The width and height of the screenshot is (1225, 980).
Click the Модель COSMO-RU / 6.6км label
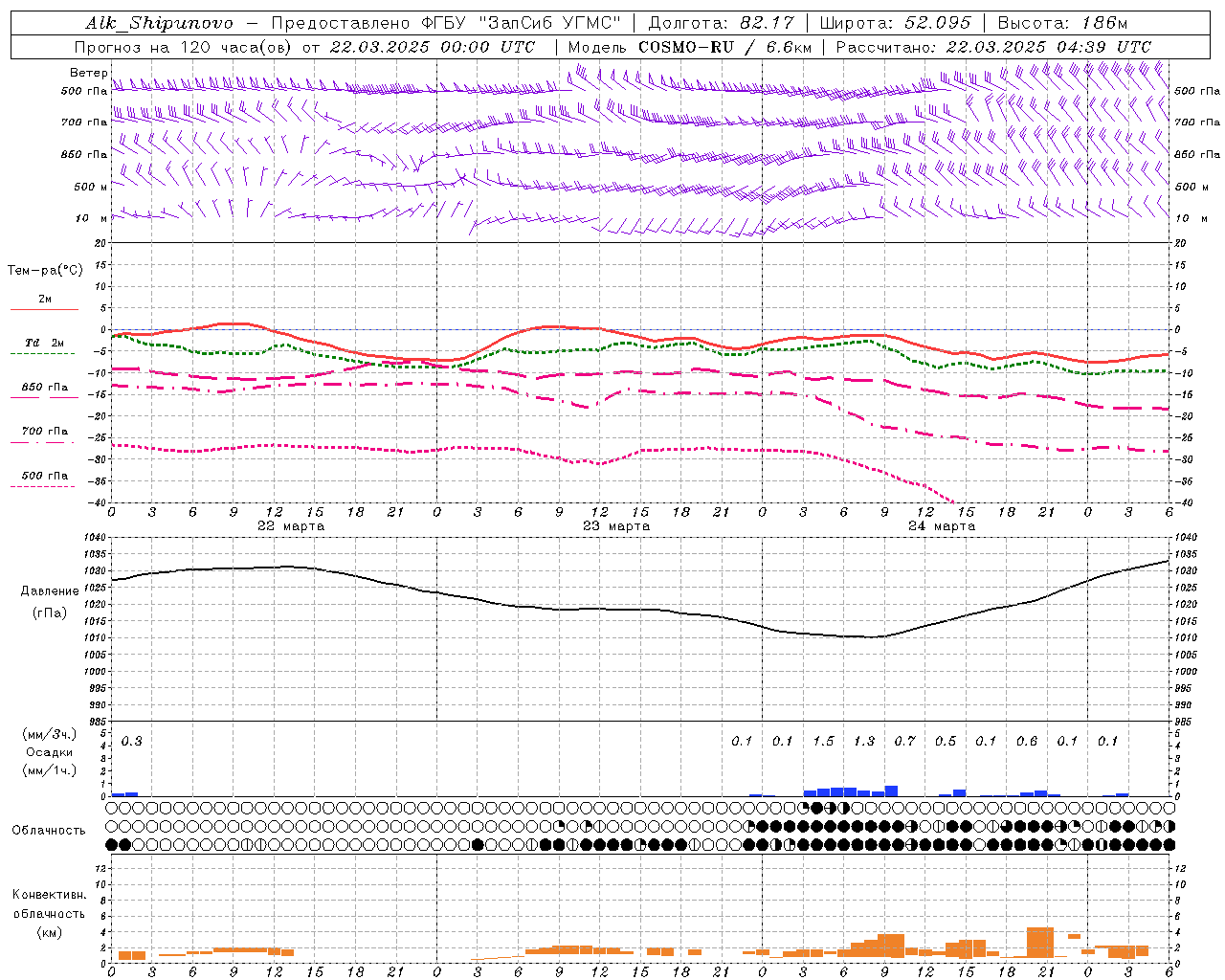pyautogui.click(x=689, y=47)
